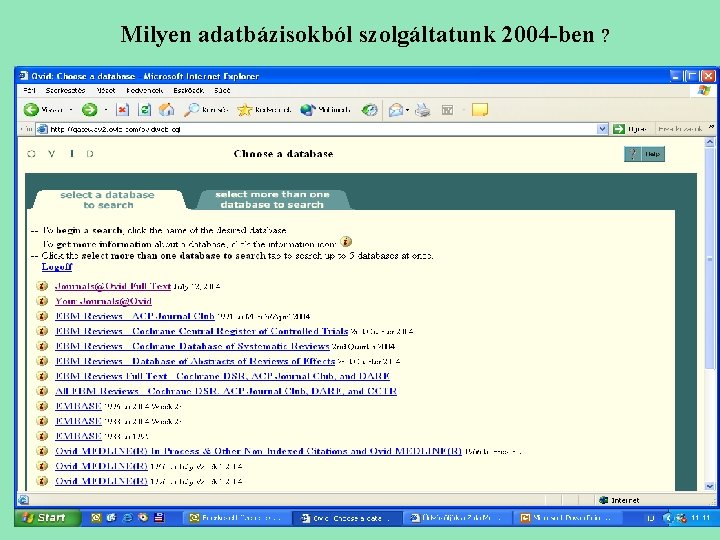Open the Mail envelope icon
Image resolution: width=720 pixels, height=540 pixels.
(x=395, y=110)
